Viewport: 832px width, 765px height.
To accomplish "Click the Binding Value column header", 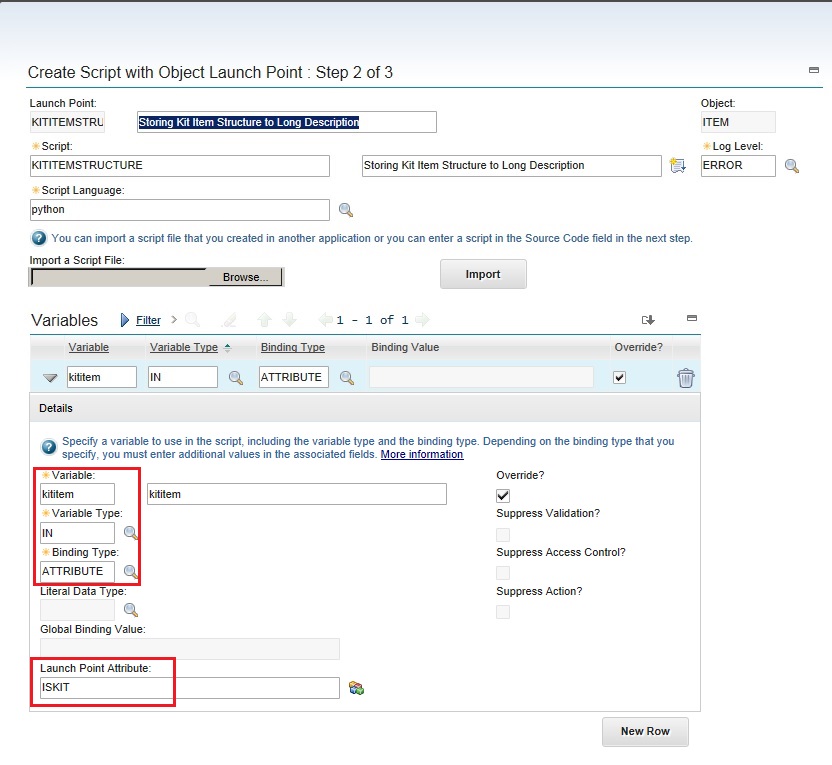I will pyautogui.click(x=405, y=347).
